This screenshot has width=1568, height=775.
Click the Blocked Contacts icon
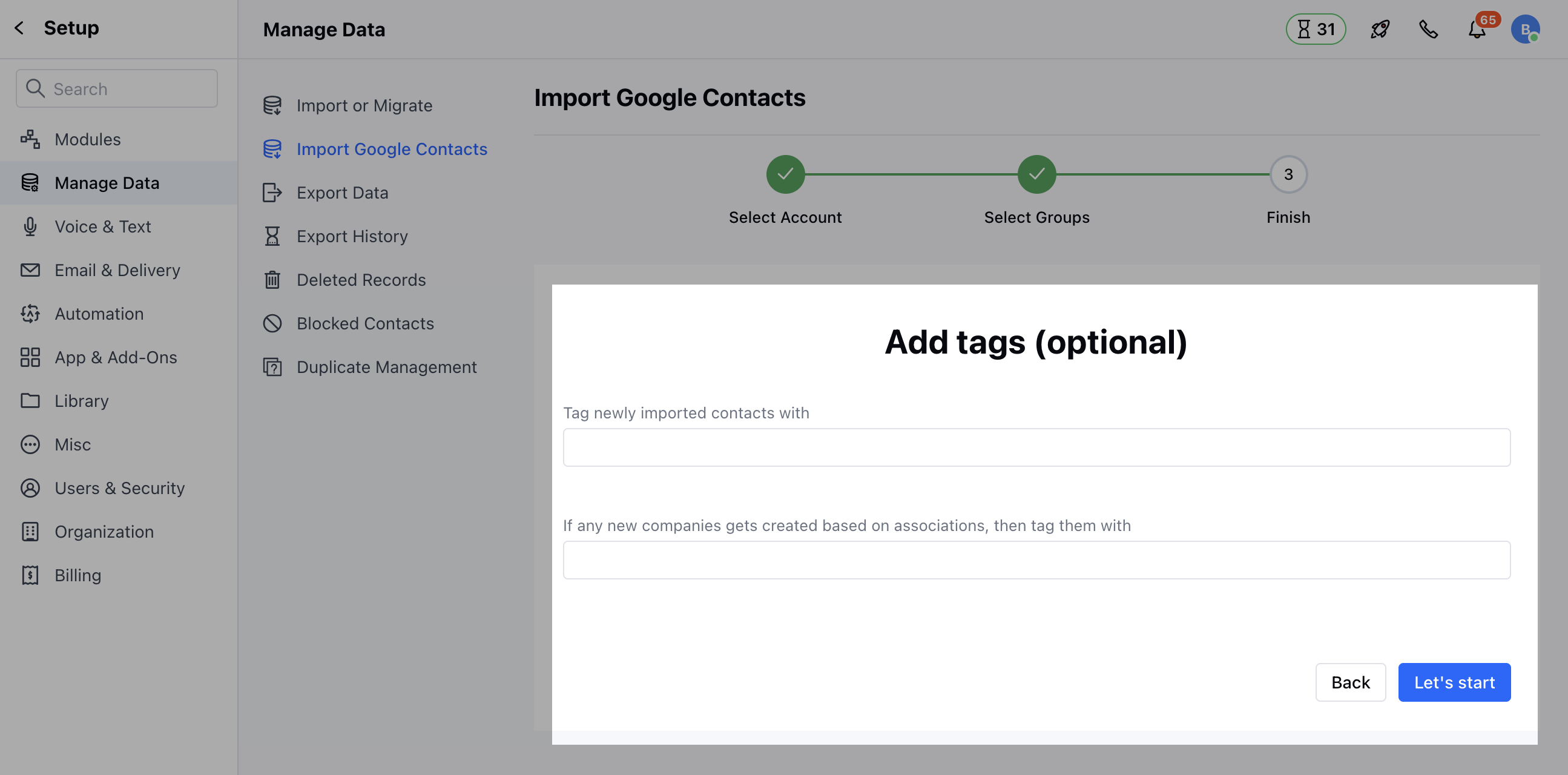[272, 323]
